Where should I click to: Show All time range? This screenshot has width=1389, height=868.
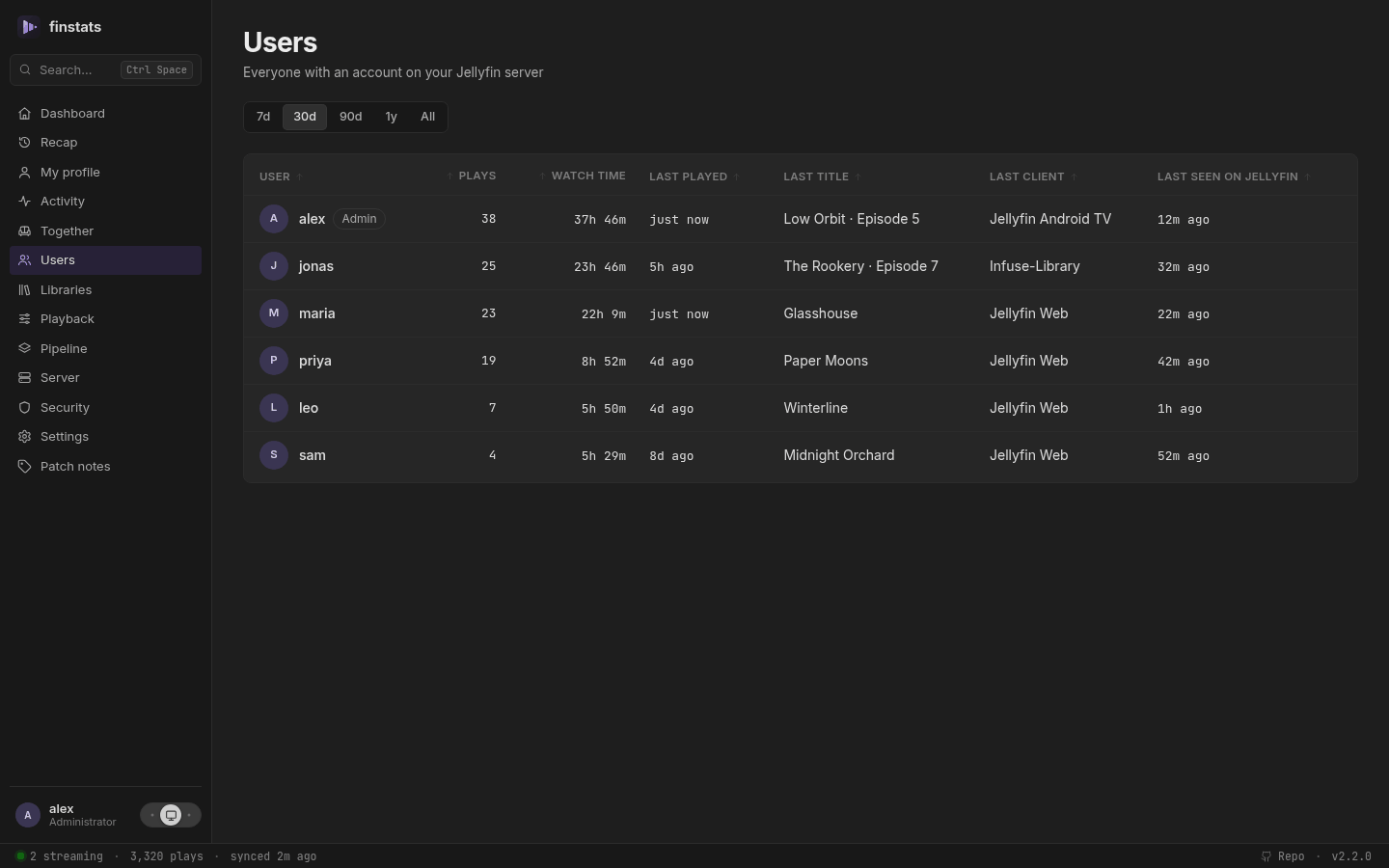pyautogui.click(x=428, y=117)
